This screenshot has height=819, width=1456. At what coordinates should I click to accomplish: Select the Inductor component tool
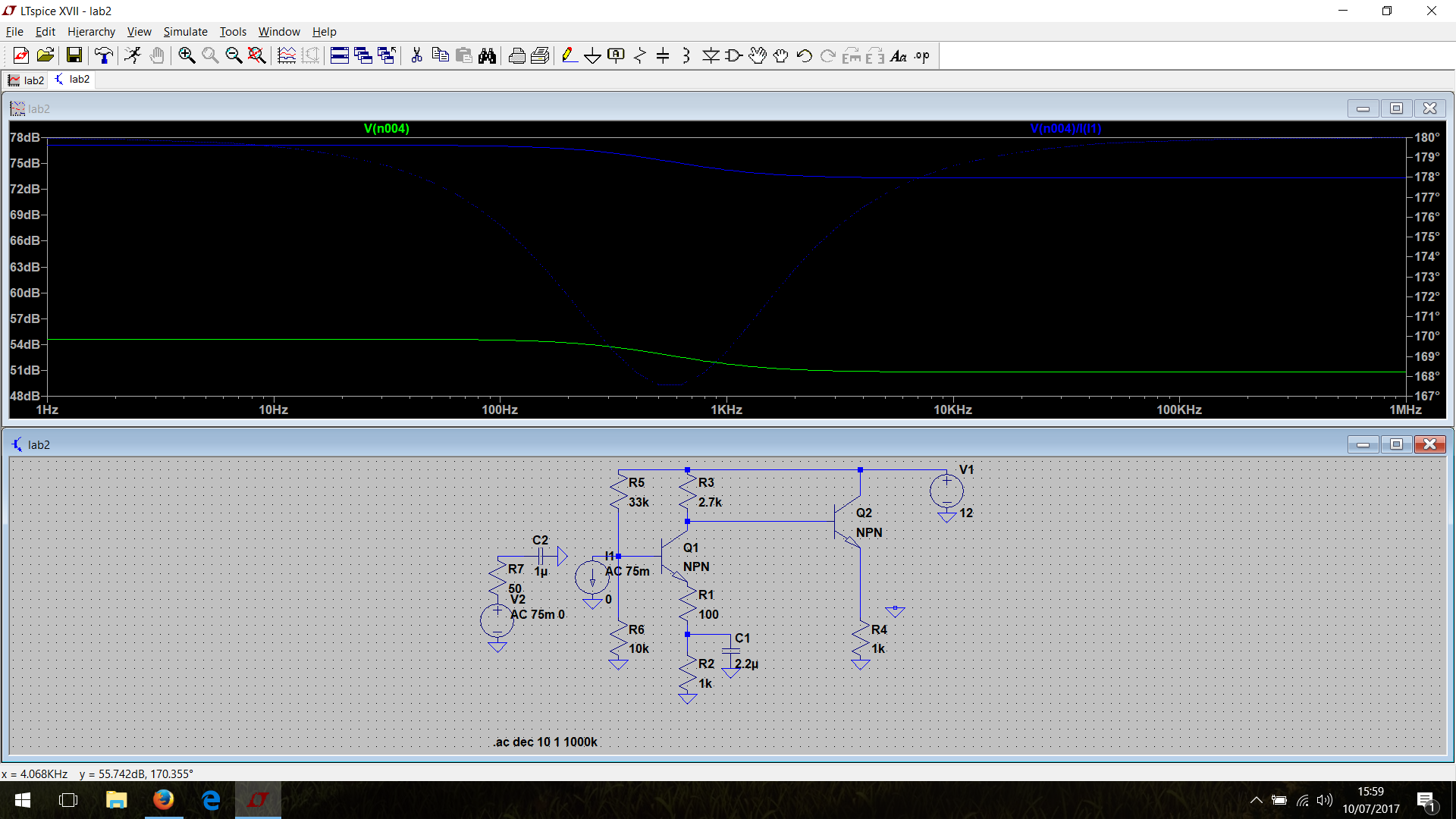(x=686, y=55)
